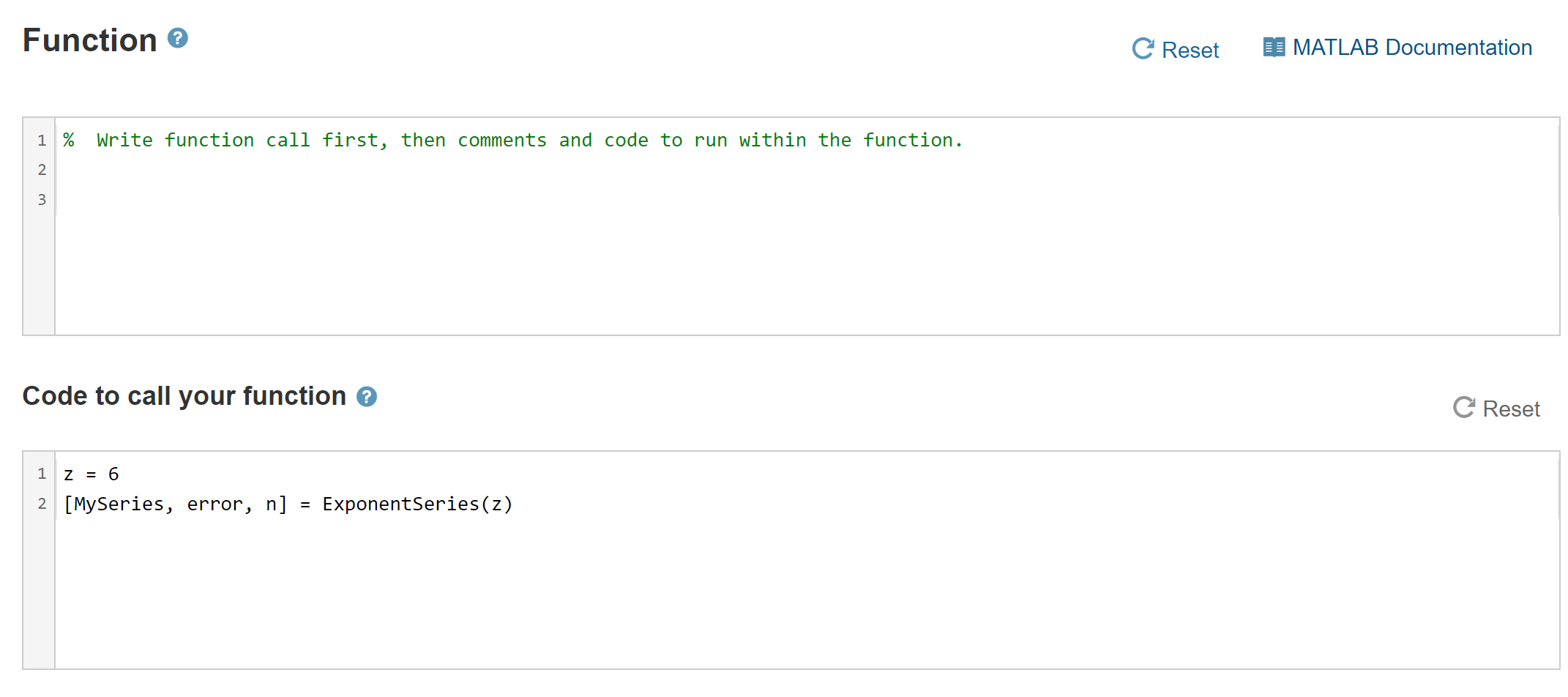Click the reset arrow icon above the call editor
The height and width of the screenshot is (697, 1568).
click(1463, 408)
